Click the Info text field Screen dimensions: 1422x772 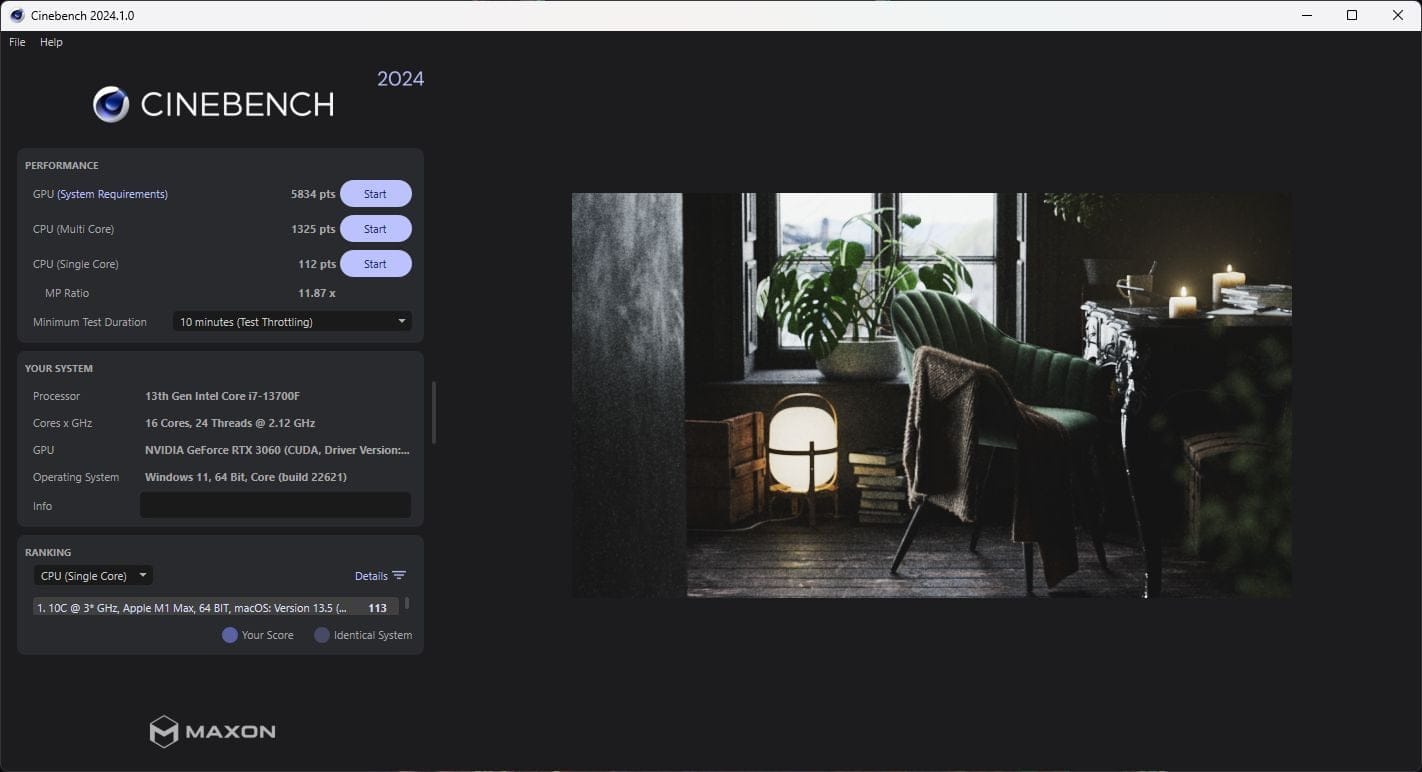[275, 505]
